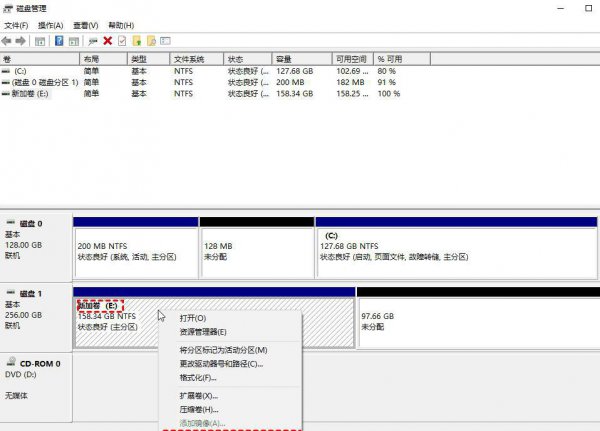Viewport: 600px width, 431px height.
Task: Click the Forward arrow toolbar icon
Action: pos(21,41)
